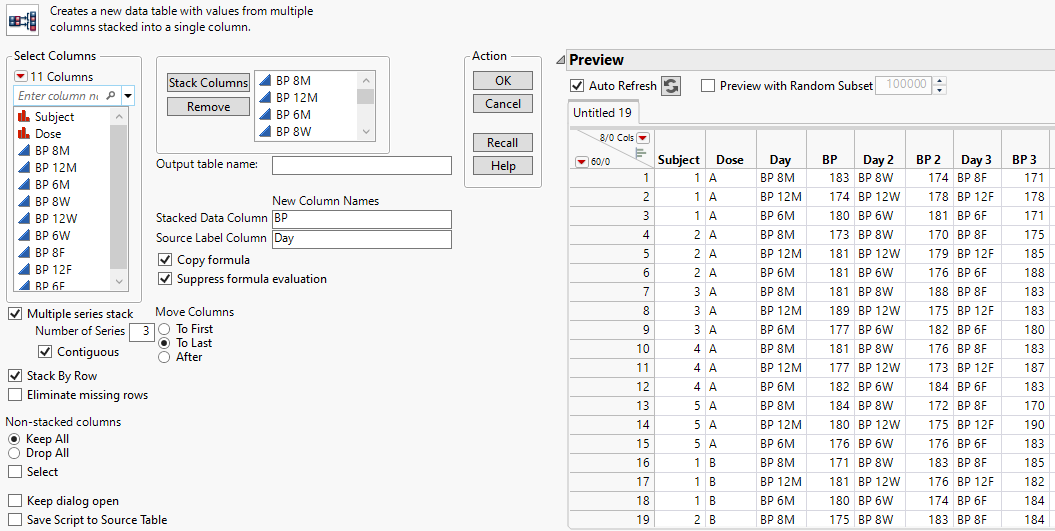Select the BP 8M column in Select Columns
The image size is (1055, 531).
pyautogui.click(x=52, y=151)
